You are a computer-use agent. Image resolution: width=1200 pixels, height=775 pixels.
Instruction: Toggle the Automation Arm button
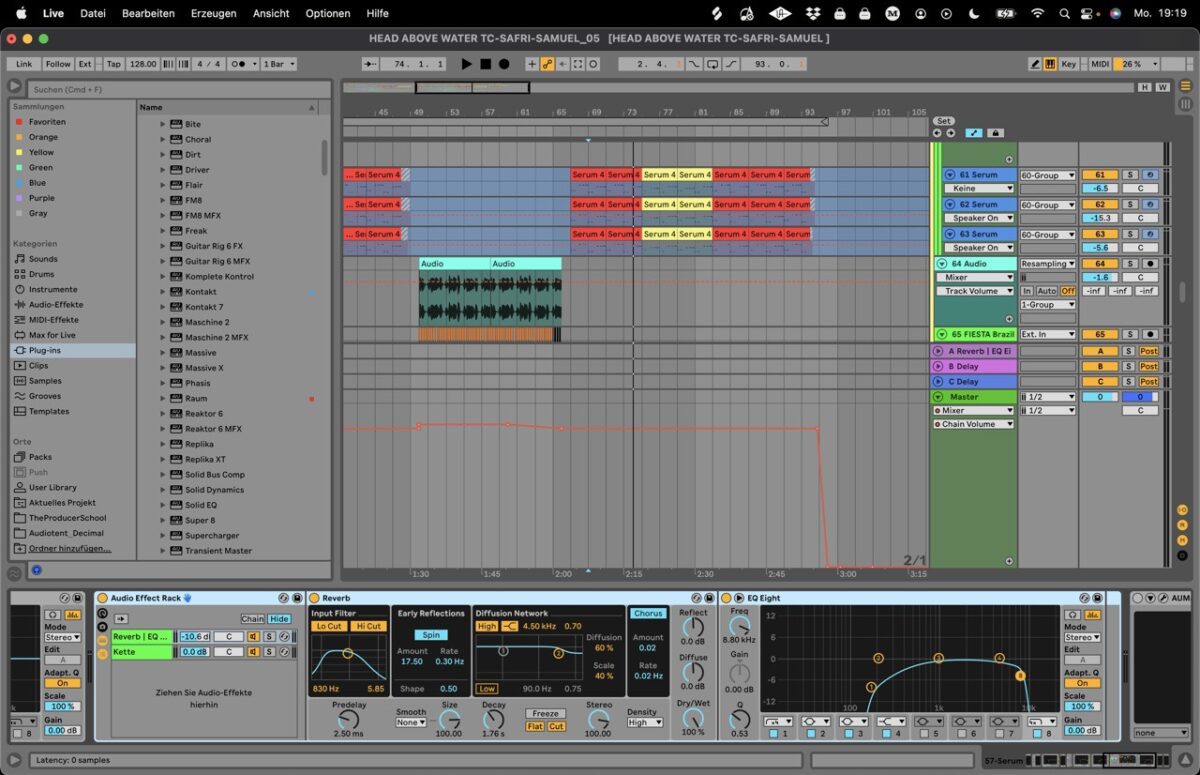pyautogui.click(x=547, y=64)
